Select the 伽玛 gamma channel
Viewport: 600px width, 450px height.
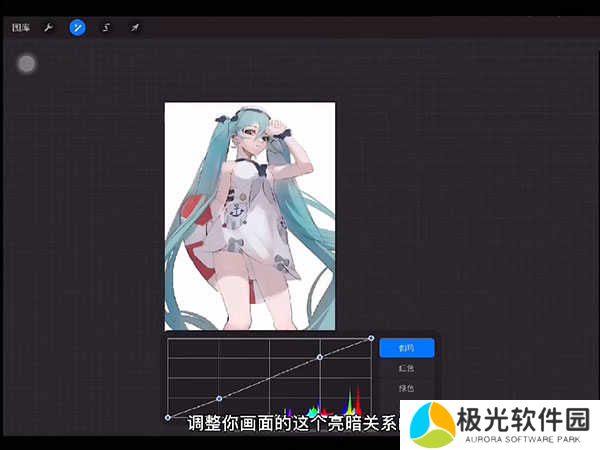coord(406,348)
